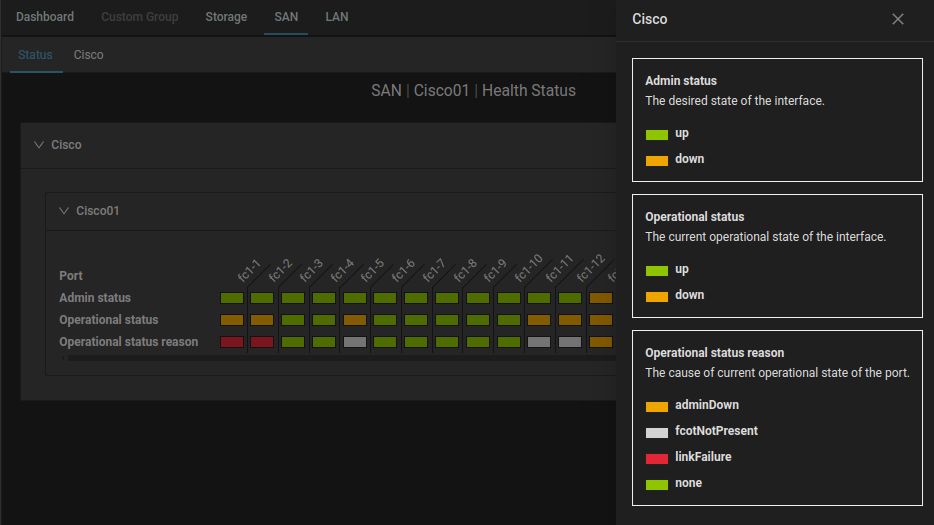The image size is (934, 525).
Task: Click fc1-7 green operational status indicator
Action: pyautogui.click(x=416, y=320)
